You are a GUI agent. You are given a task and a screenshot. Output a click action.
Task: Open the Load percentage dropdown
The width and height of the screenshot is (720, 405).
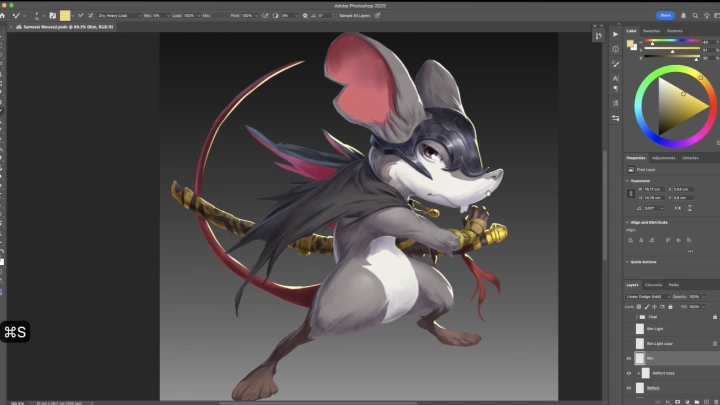[198, 16]
